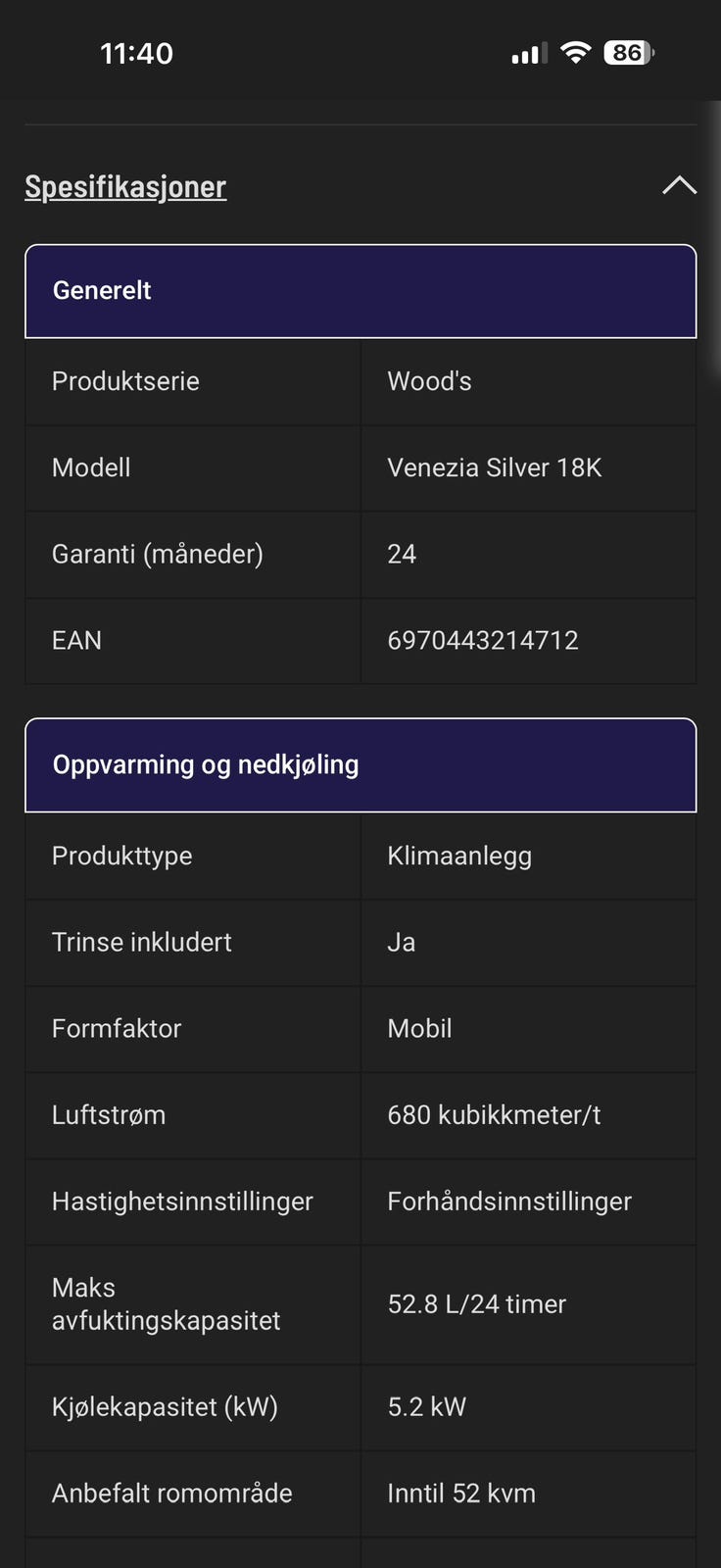
Task: Tap the Garanti (måneder) row label
Action: coord(158,555)
